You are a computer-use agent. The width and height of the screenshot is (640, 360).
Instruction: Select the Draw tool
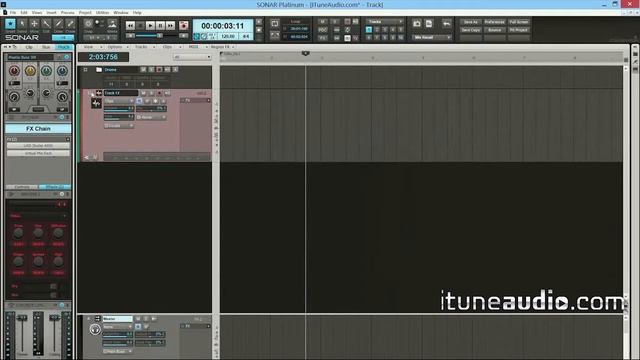(x=58, y=24)
